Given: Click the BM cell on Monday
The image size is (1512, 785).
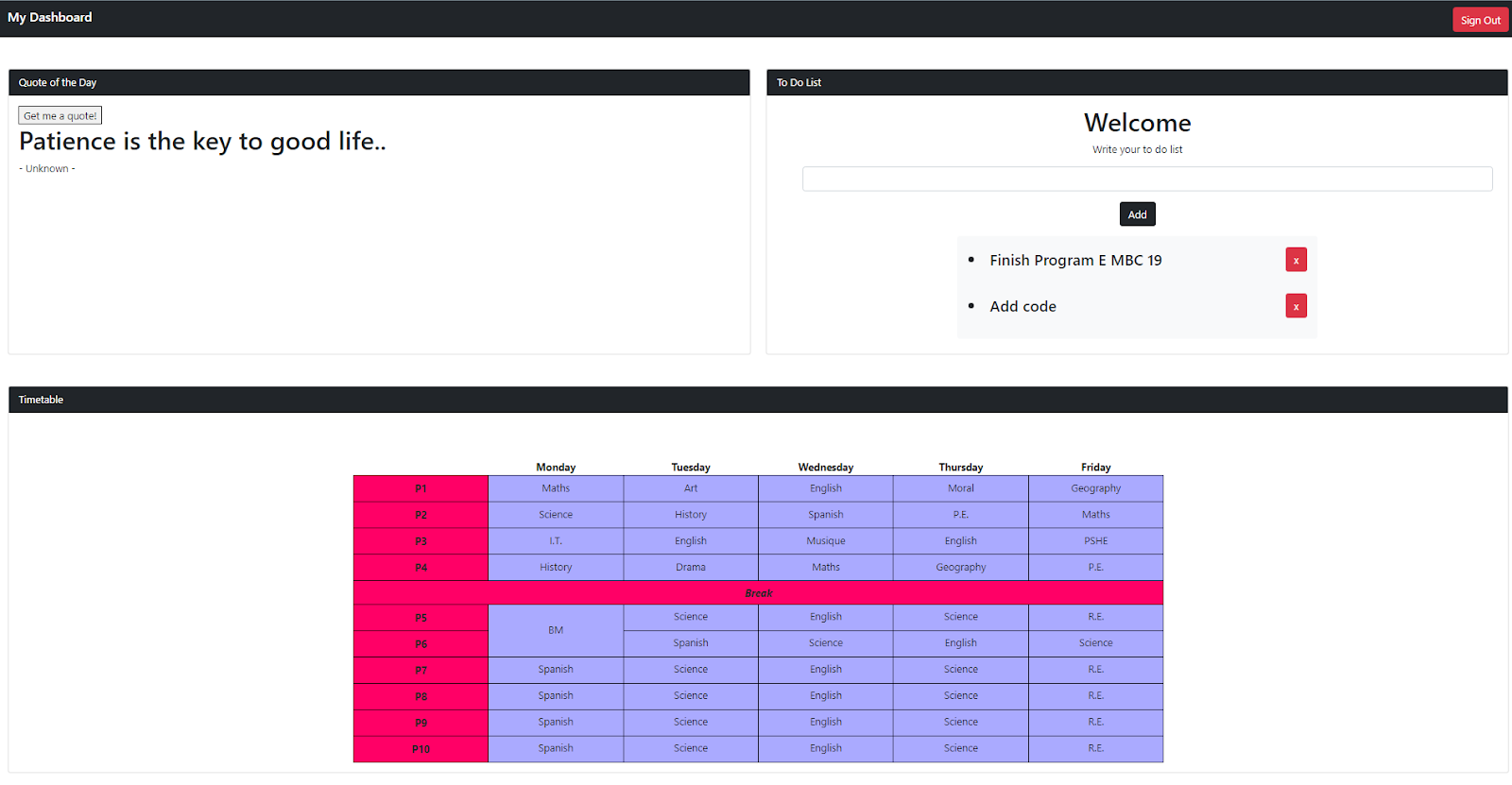Looking at the screenshot, I should tap(556, 630).
